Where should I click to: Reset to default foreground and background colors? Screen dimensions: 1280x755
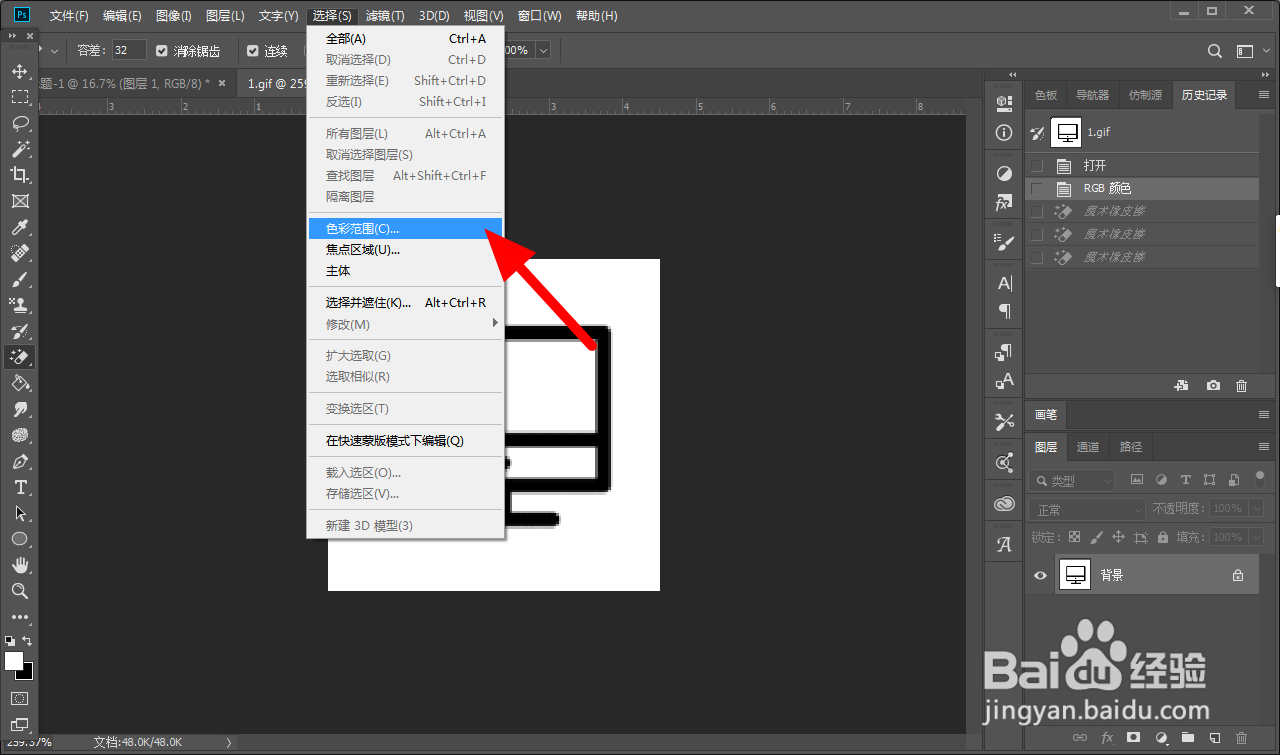coord(10,640)
